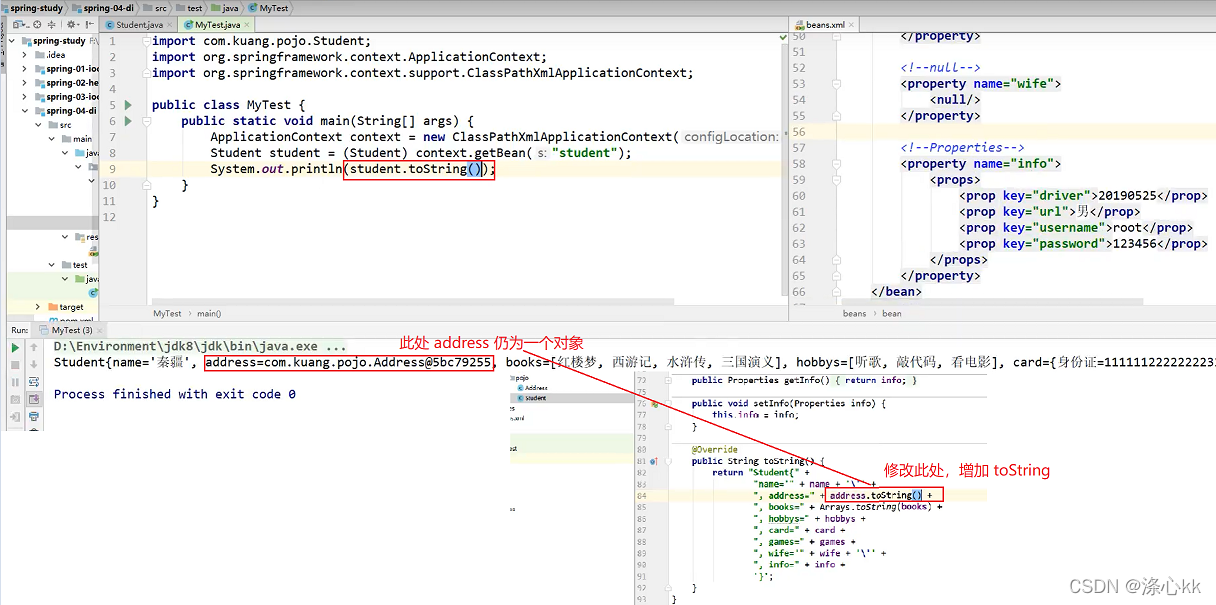This screenshot has height=605, width=1216.
Task: Click the up-the-stack-trace arrow icon
Action: [x=34, y=348]
